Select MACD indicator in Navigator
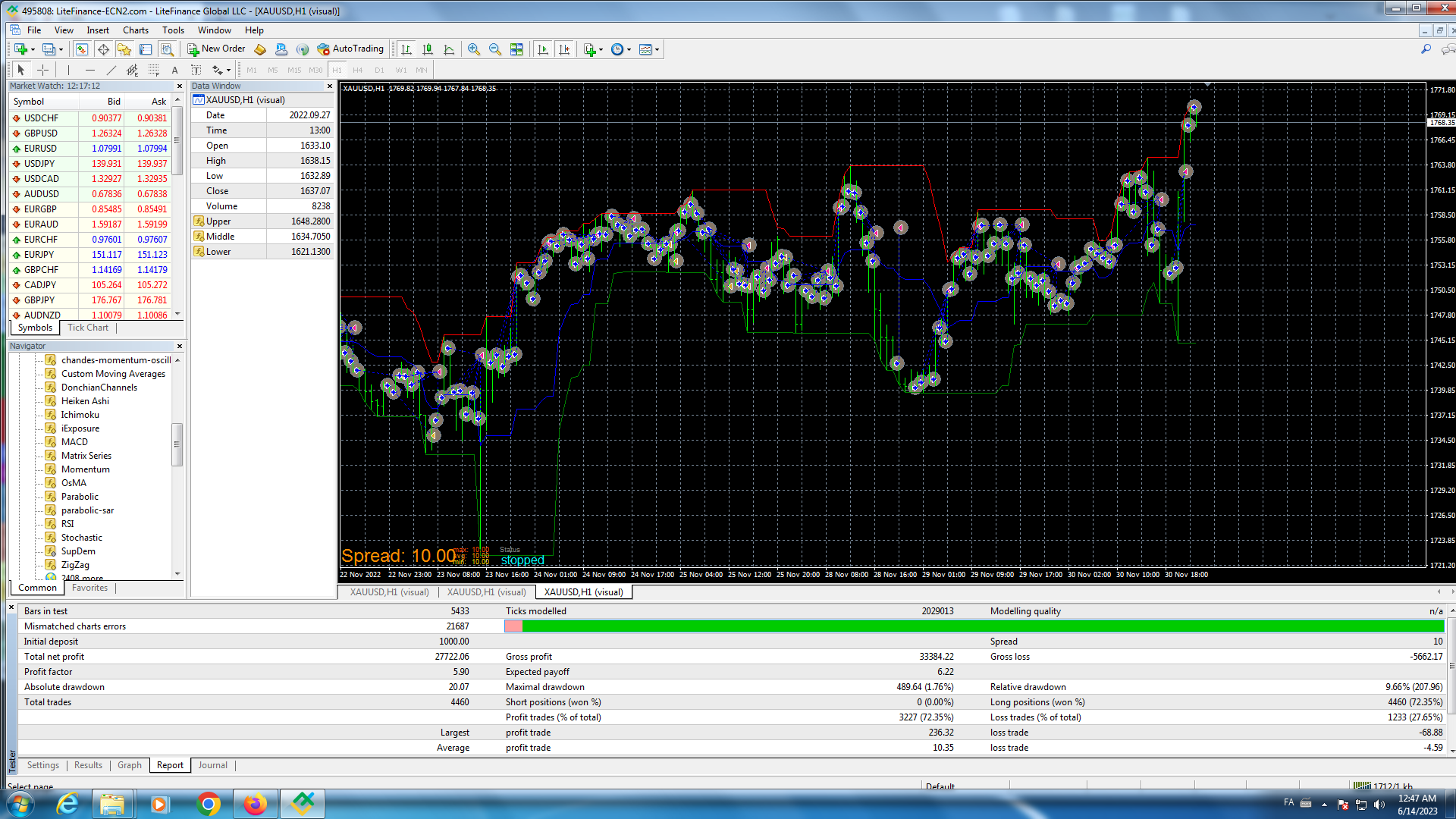Viewport: 1456px width, 819px height. tap(74, 442)
